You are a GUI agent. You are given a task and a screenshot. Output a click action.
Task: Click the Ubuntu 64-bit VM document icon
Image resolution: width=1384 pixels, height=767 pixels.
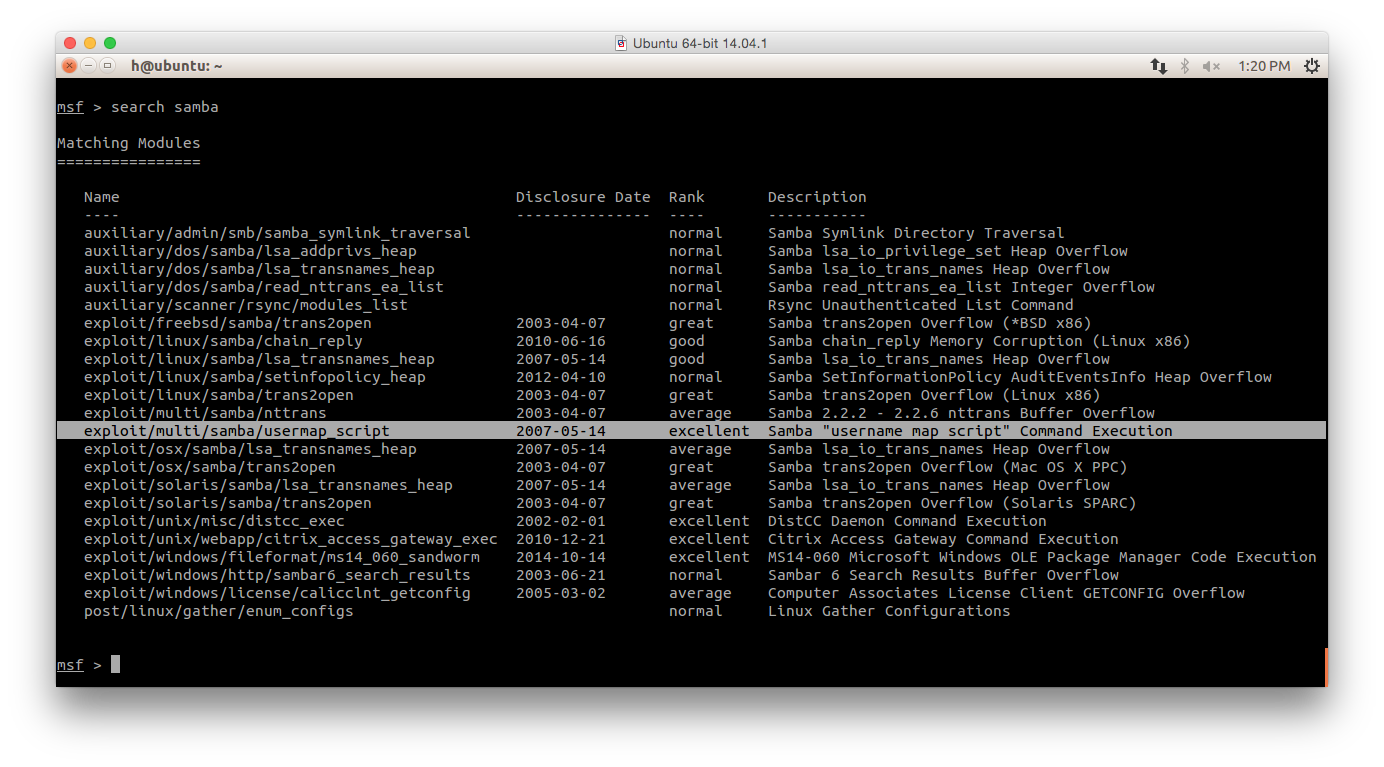tap(622, 43)
